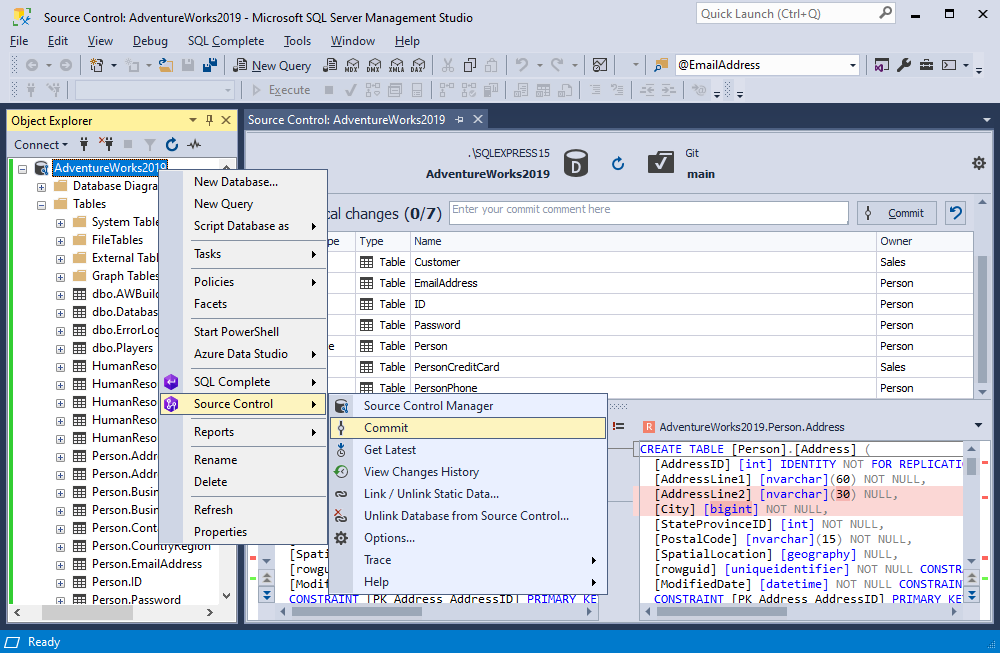
Task: Choose View Changes History menu item
Action: click(x=467, y=472)
